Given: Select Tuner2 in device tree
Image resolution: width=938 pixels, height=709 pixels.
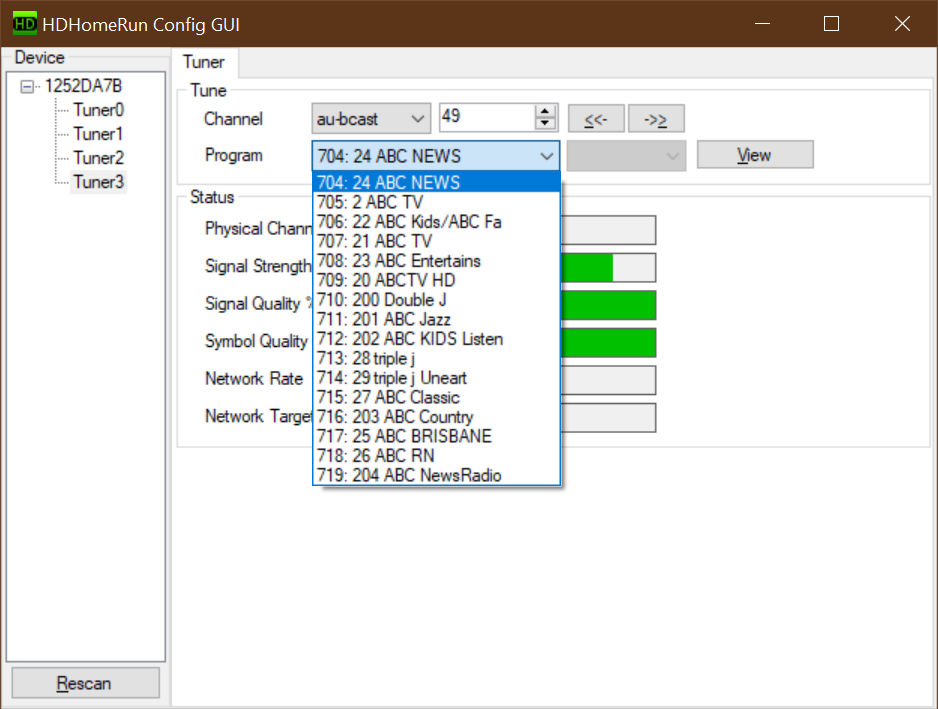Looking at the screenshot, I should 98,158.
